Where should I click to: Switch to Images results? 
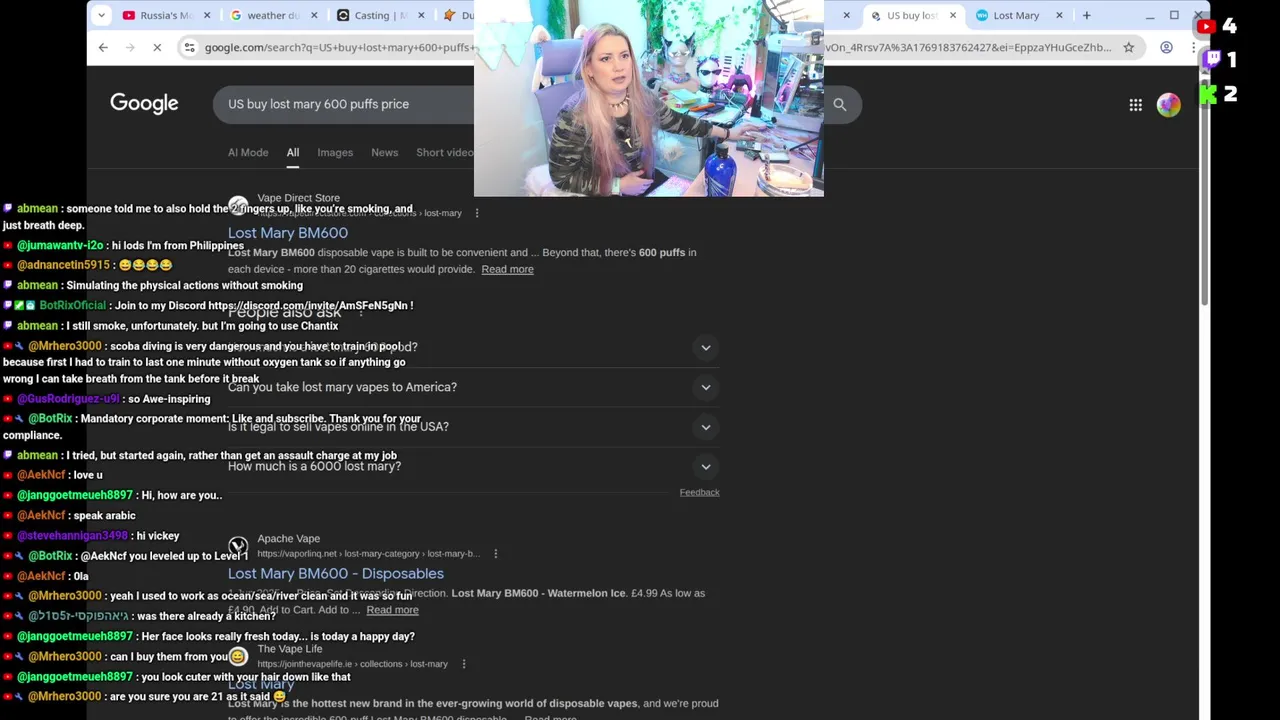335,153
